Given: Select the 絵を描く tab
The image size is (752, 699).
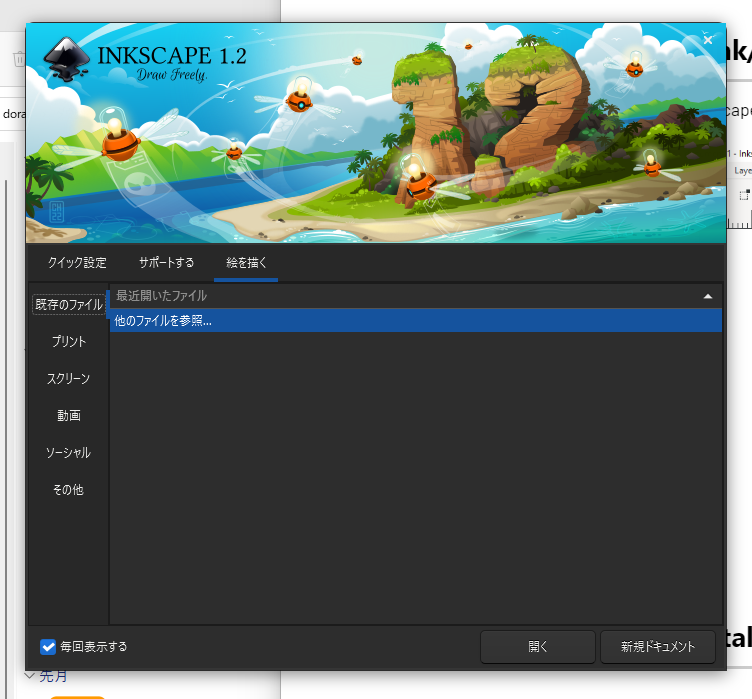Looking at the screenshot, I should coord(246,263).
